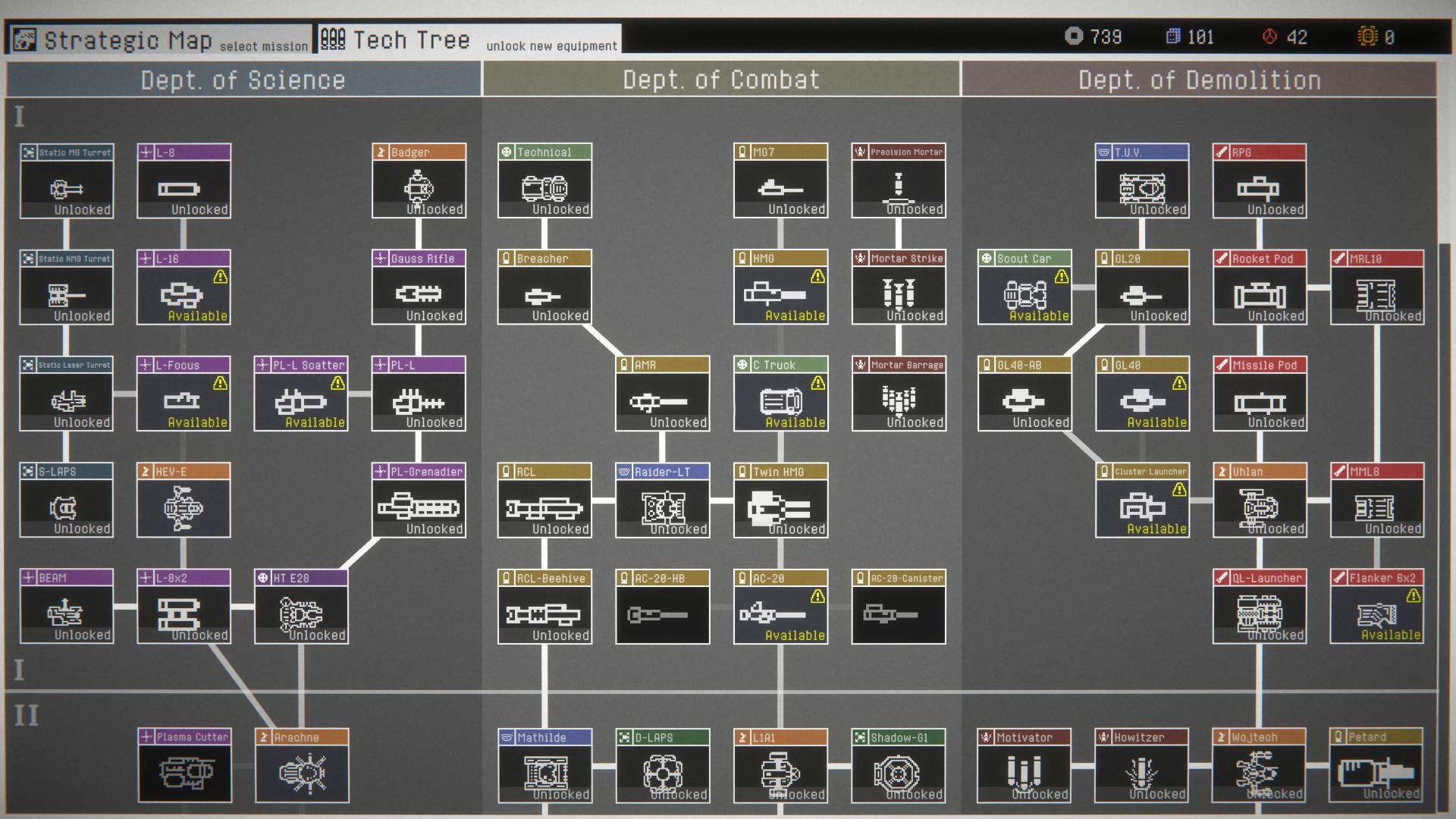The height and width of the screenshot is (819, 1456).
Task: Click the Arachne drone icon
Action: tap(301, 771)
